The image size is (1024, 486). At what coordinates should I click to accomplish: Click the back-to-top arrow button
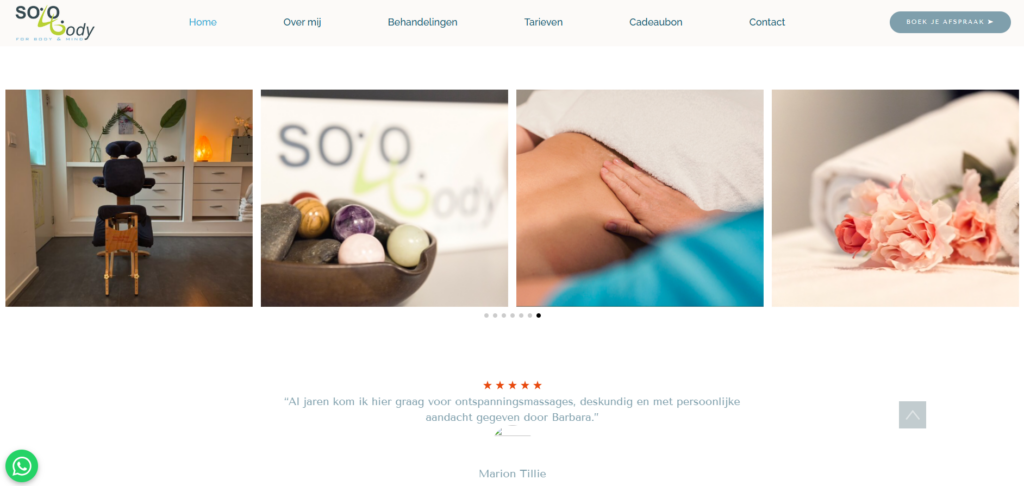[912, 415]
